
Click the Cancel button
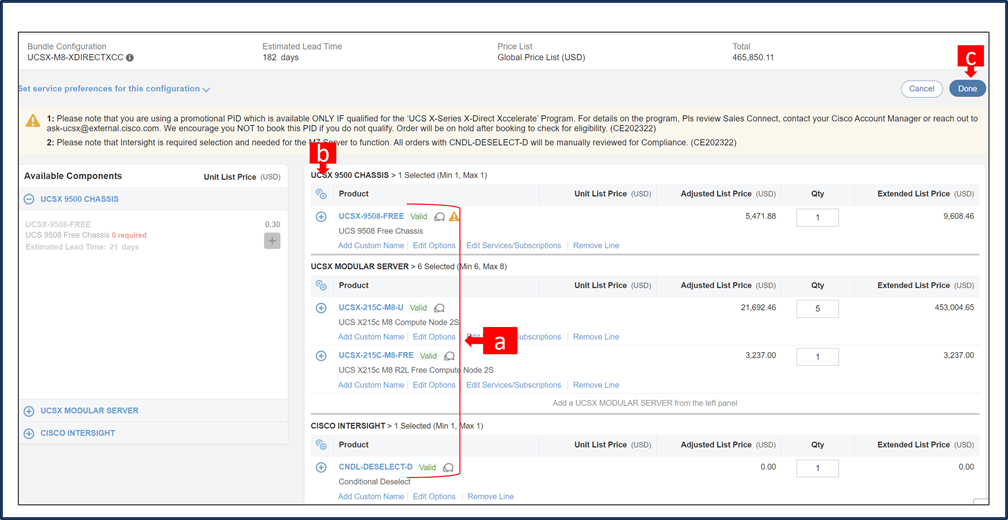click(921, 89)
